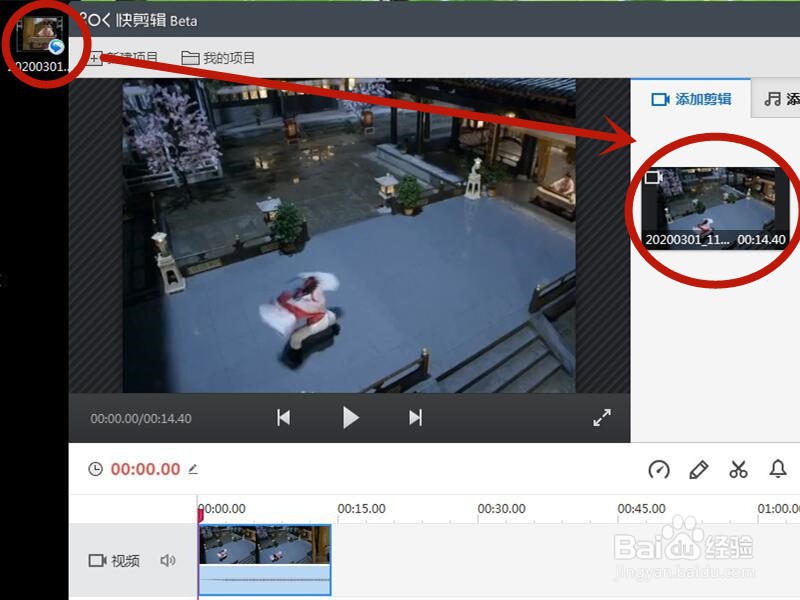800x600 pixels.
Task: Switch to the 添加剪辑 tab
Action: tap(691, 99)
